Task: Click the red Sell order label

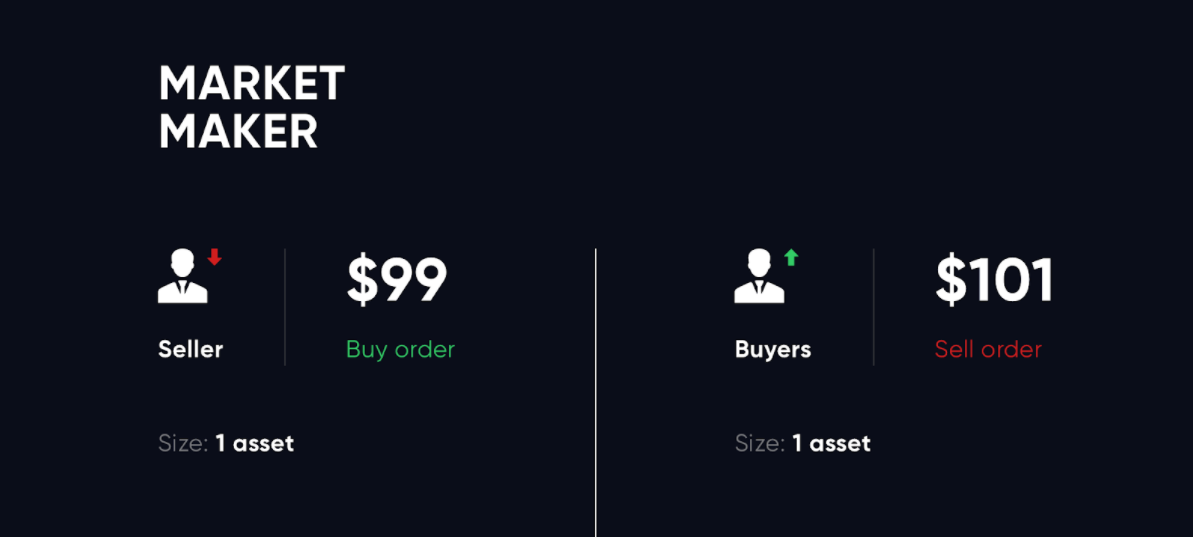Action: [988, 349]
